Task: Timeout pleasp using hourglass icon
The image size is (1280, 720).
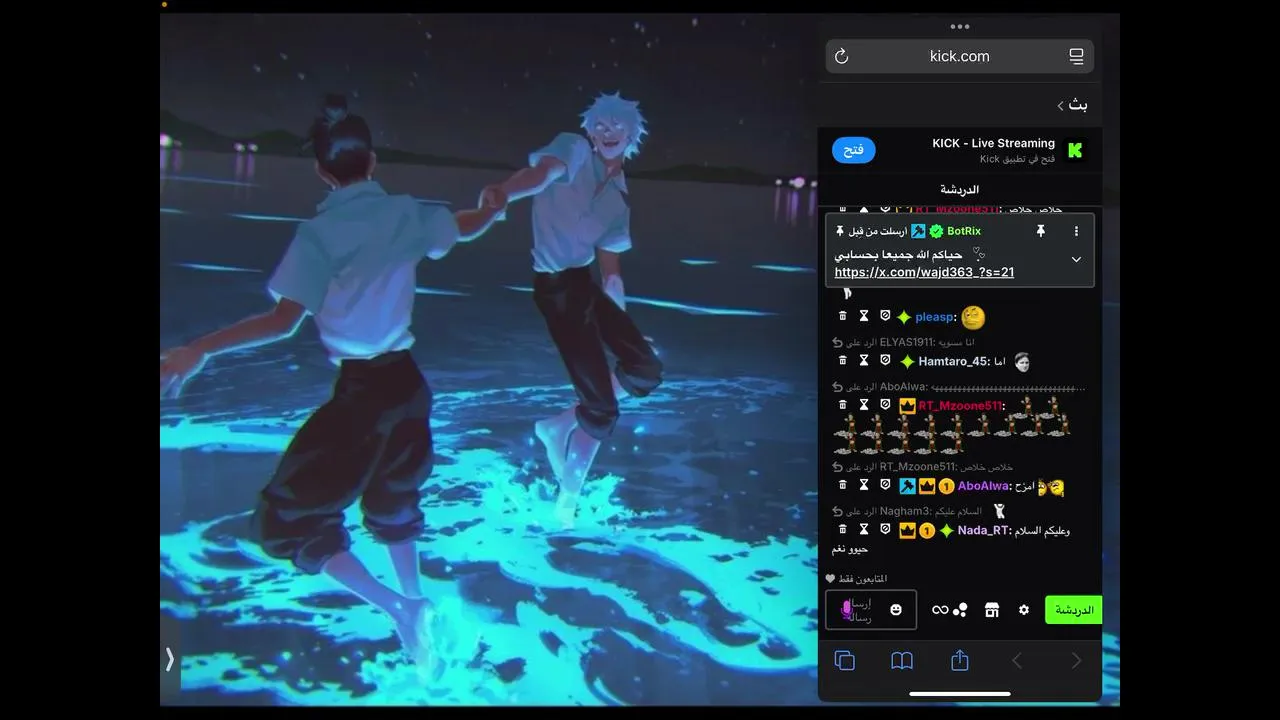Action: [864, 316]
